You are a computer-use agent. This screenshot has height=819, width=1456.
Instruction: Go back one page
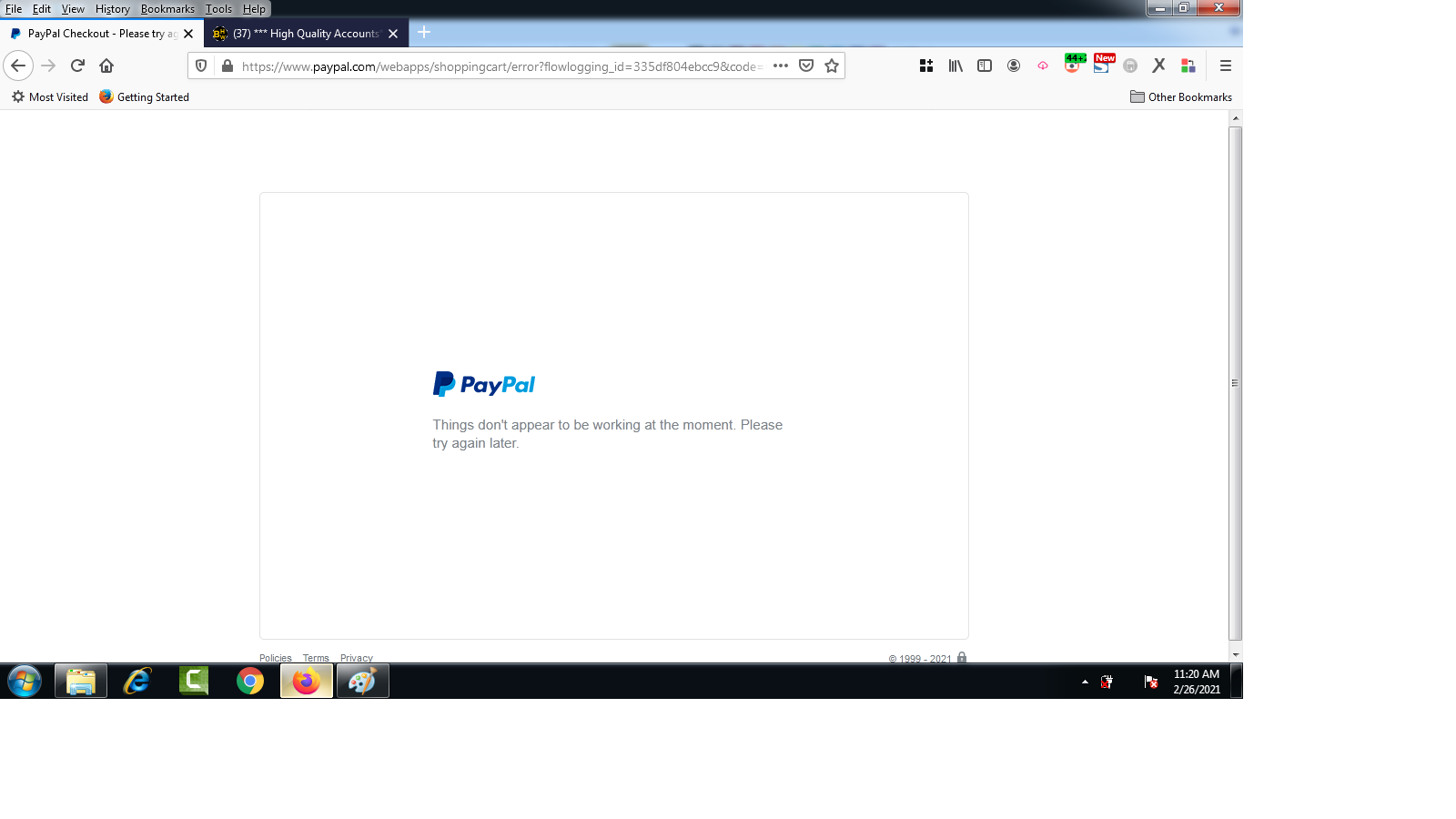(18, 66)
